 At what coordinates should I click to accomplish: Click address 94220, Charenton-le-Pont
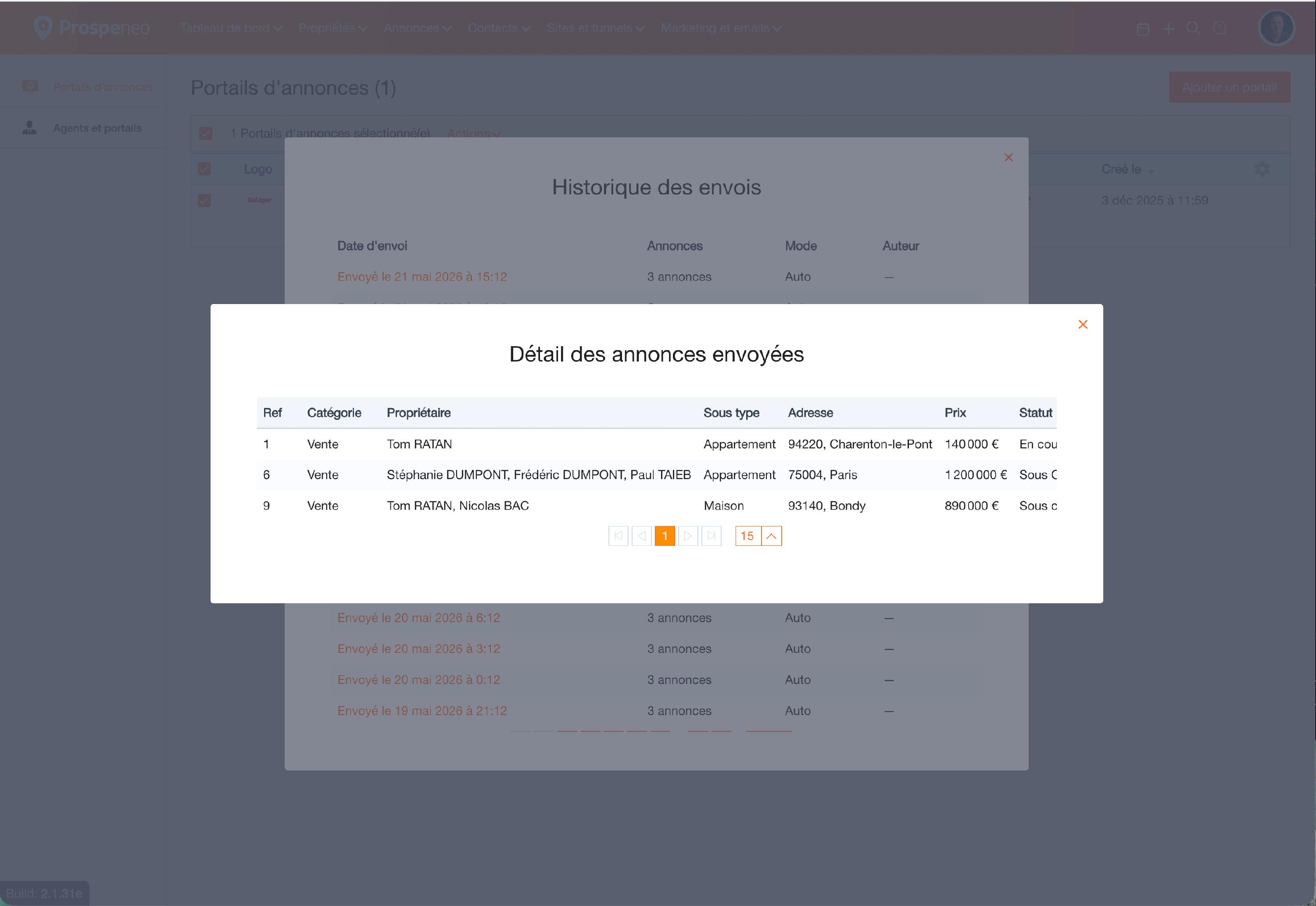[860, 444]
